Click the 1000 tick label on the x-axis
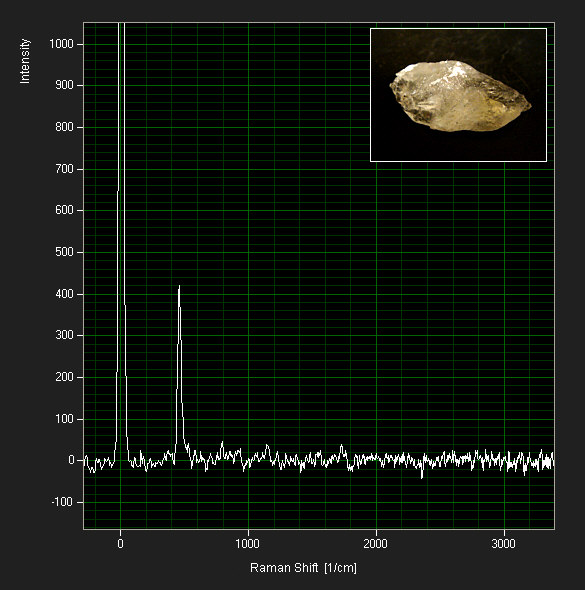Image resolution: width=585 pixels, height=590 pixels. (x=248, y=544)
